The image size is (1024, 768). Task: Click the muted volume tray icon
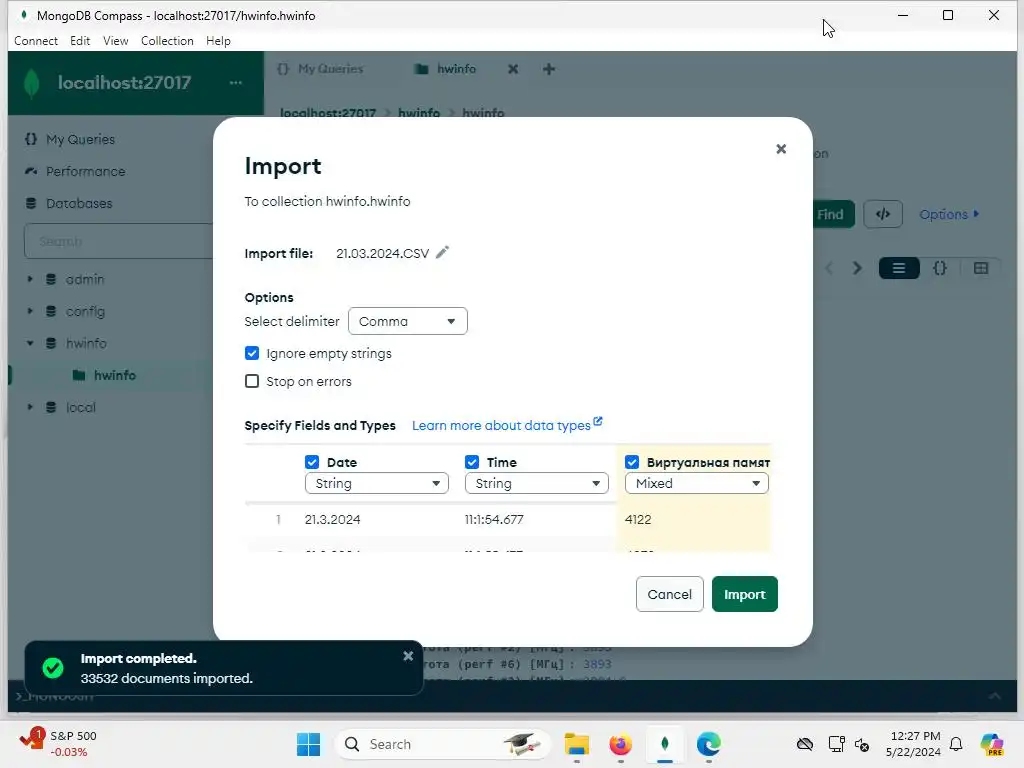(x=862, y=744)
